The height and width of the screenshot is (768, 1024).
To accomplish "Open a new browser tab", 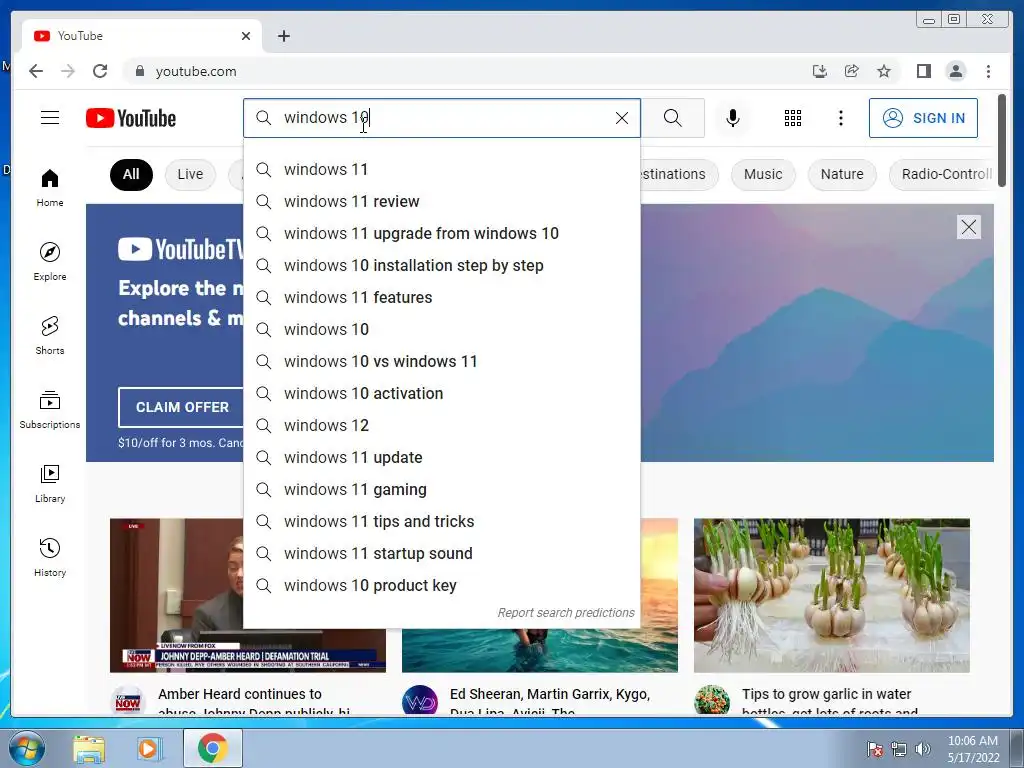I will [x=283, y=36].
